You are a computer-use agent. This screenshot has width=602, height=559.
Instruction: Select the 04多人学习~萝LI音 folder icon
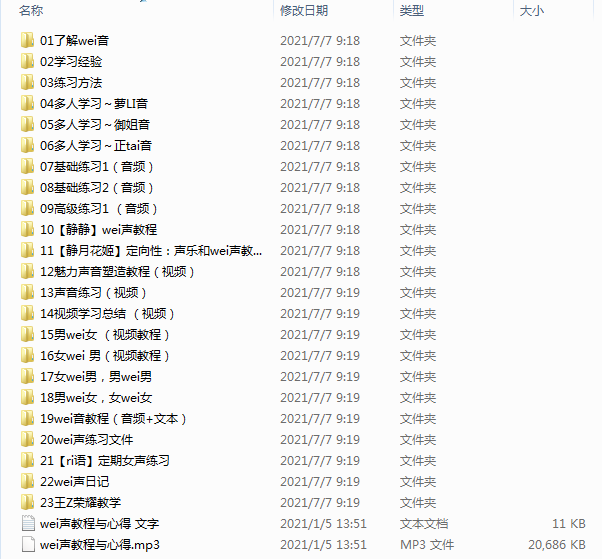(x=27, y=103)
